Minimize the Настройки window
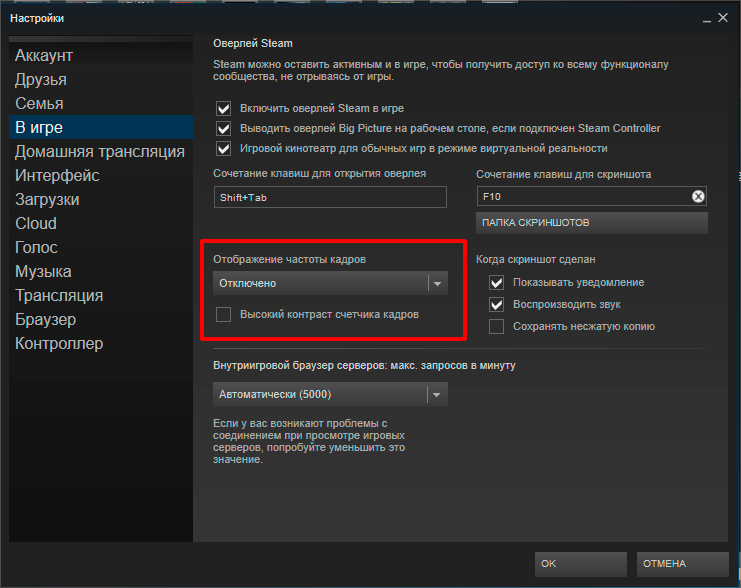The image size is (741, 588). tap(707, 19)
